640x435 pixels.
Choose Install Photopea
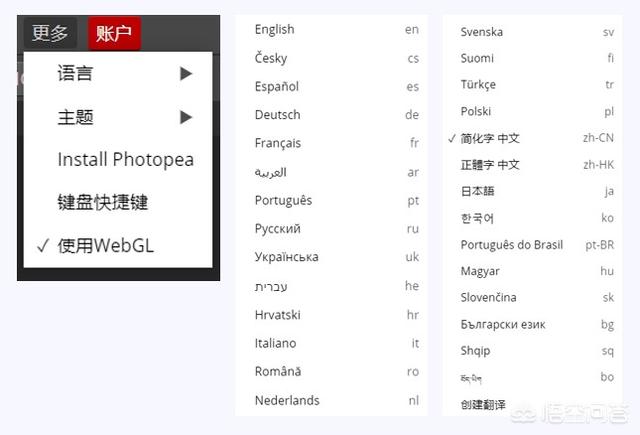pyautogui.click(x=118, y=160)
